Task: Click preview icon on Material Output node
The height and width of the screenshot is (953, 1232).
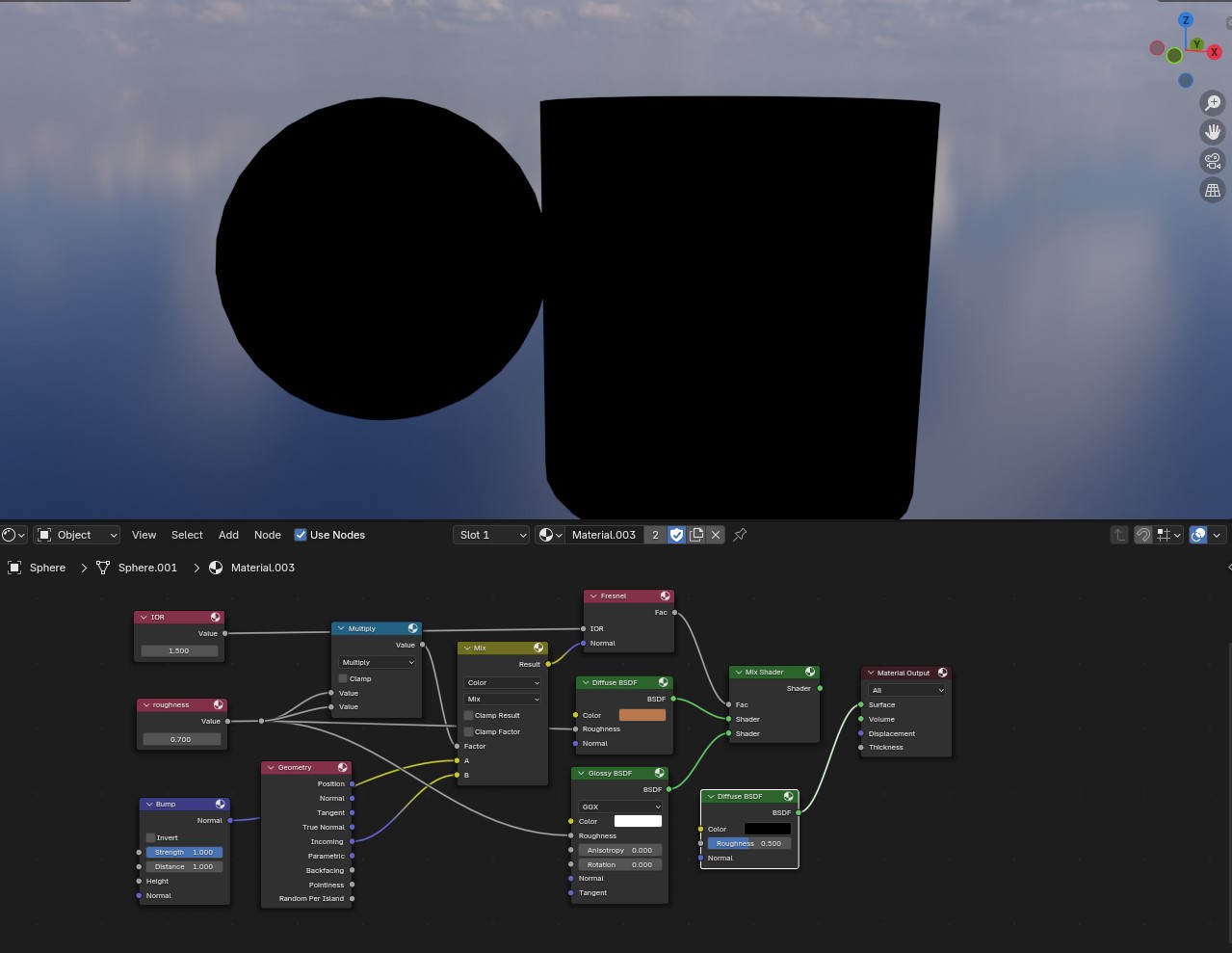Action: [942, 673]
